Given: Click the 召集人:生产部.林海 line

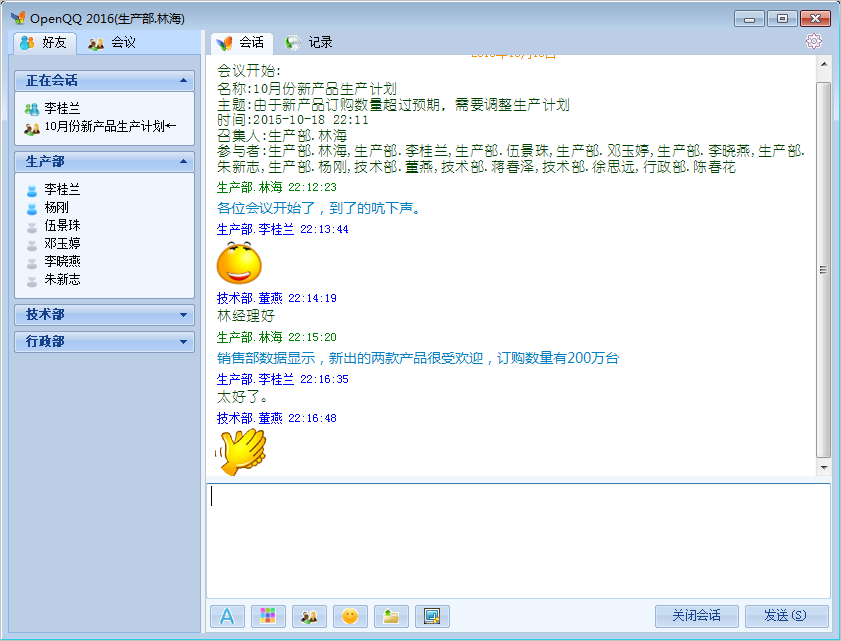Looking at the screenshot, I should point(282,135).
